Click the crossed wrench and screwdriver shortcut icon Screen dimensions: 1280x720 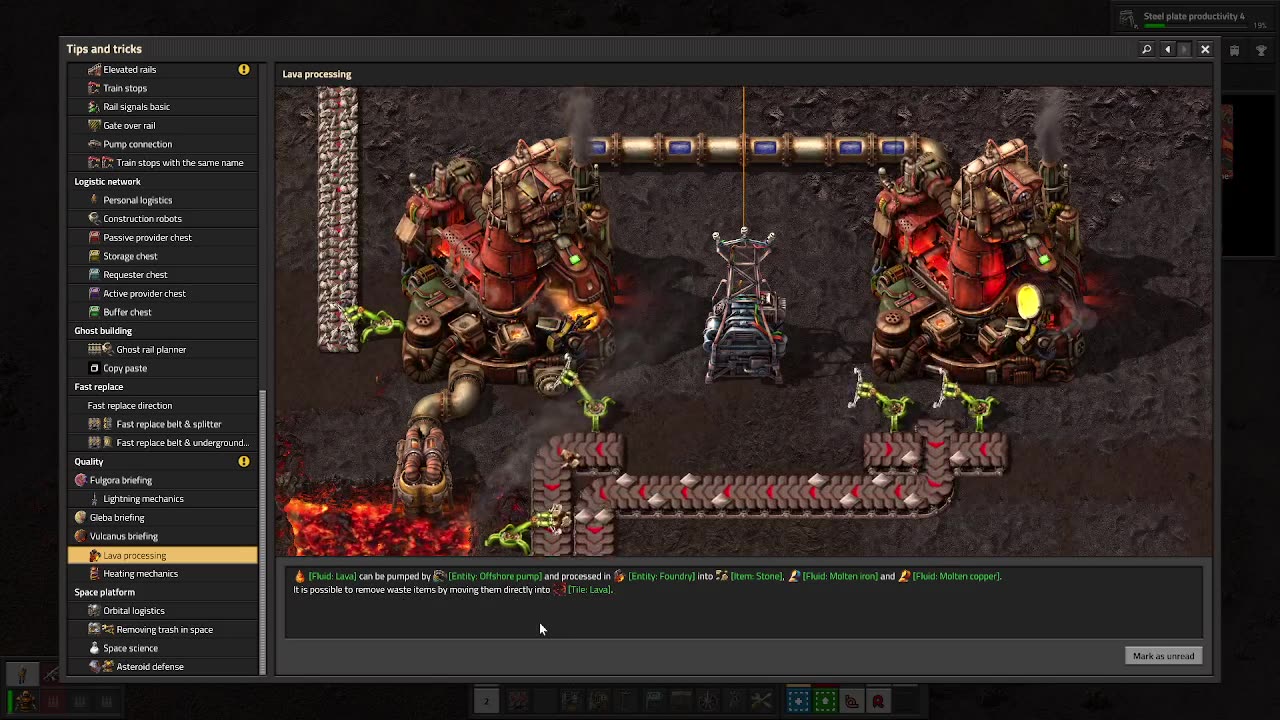click(761, 701)
